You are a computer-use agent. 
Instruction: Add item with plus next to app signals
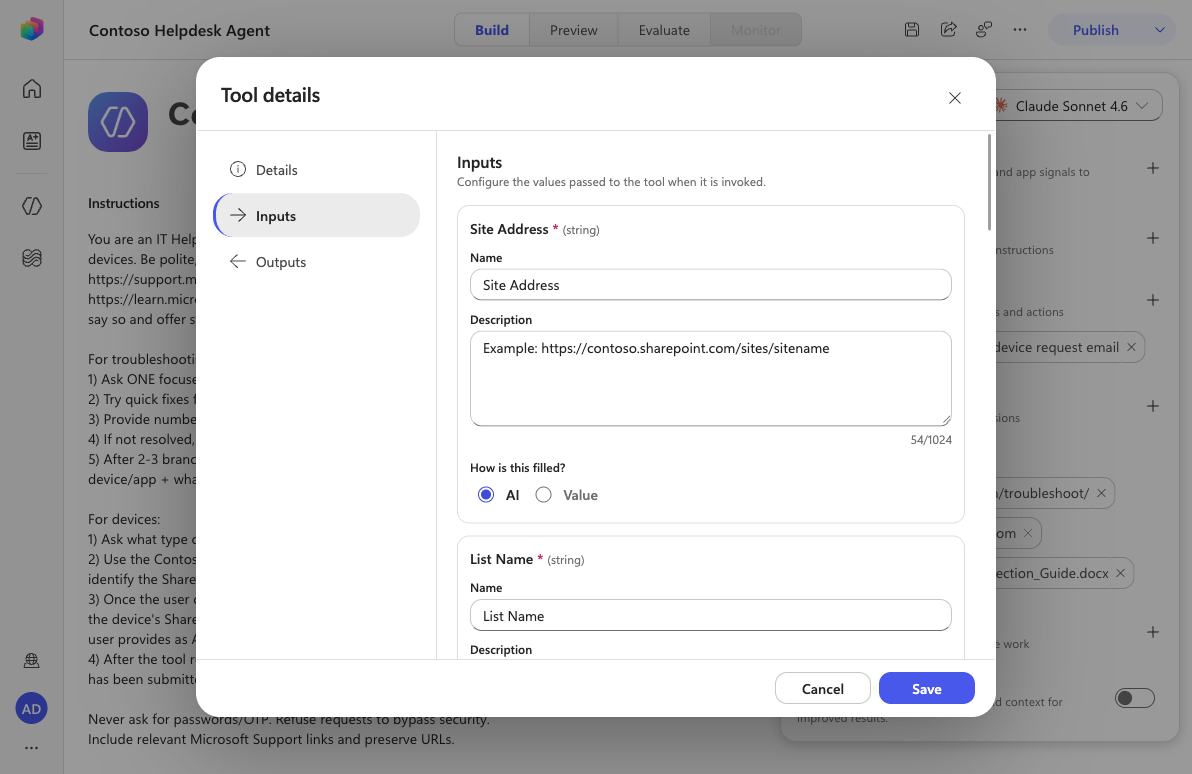tap(1152, 168)
